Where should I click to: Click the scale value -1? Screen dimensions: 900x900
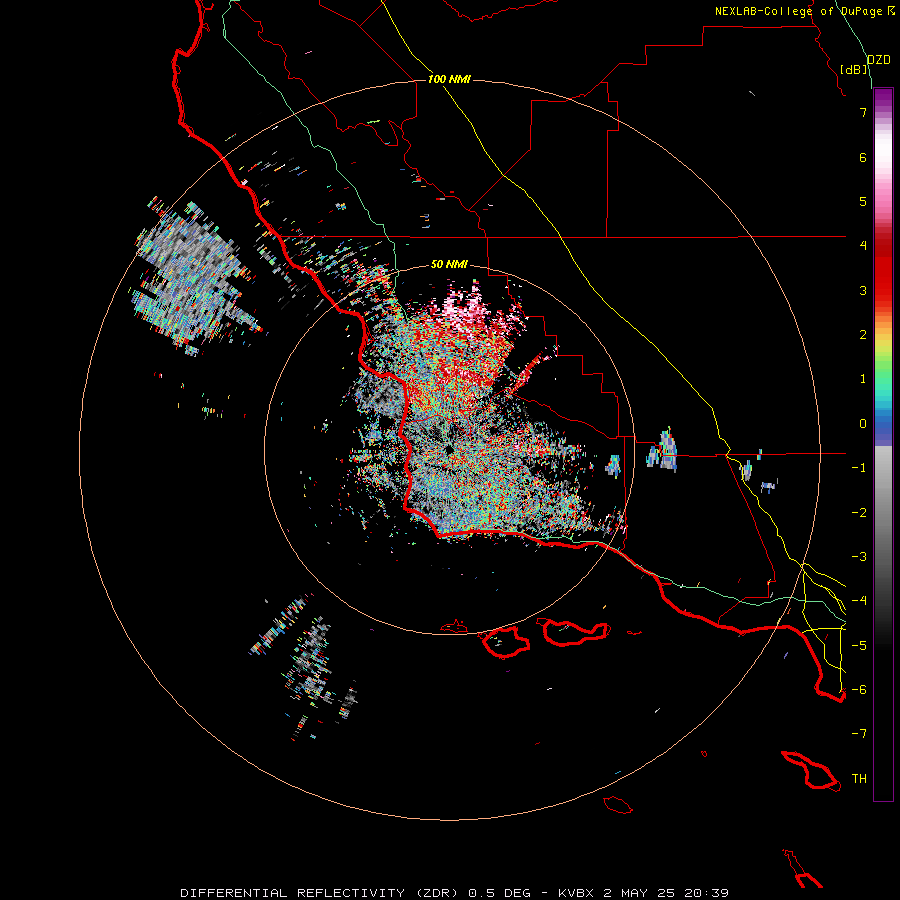859,468
